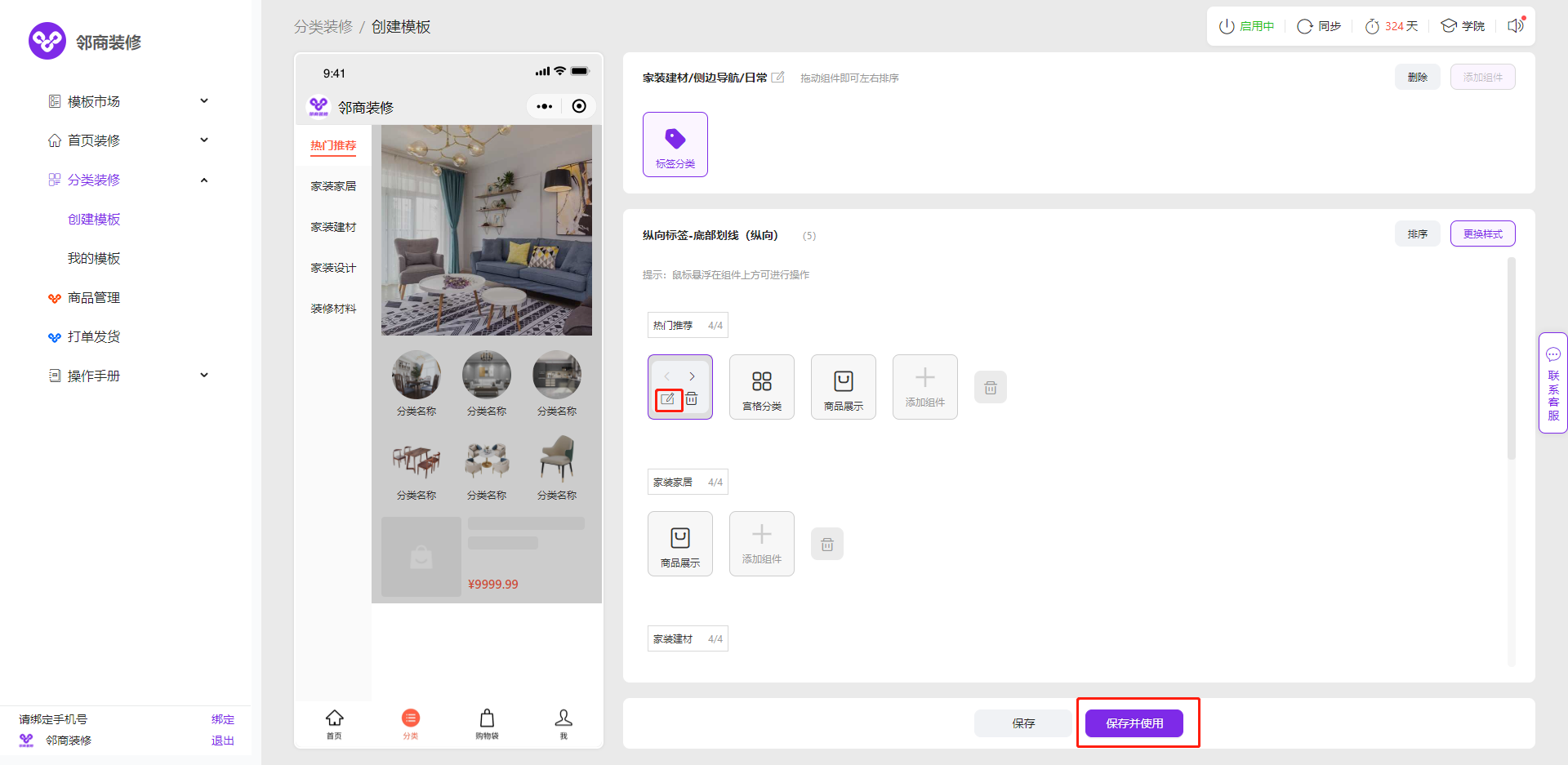Add component to 家装家居 row
The image size is (1568, 765).
tap(762, 544)
